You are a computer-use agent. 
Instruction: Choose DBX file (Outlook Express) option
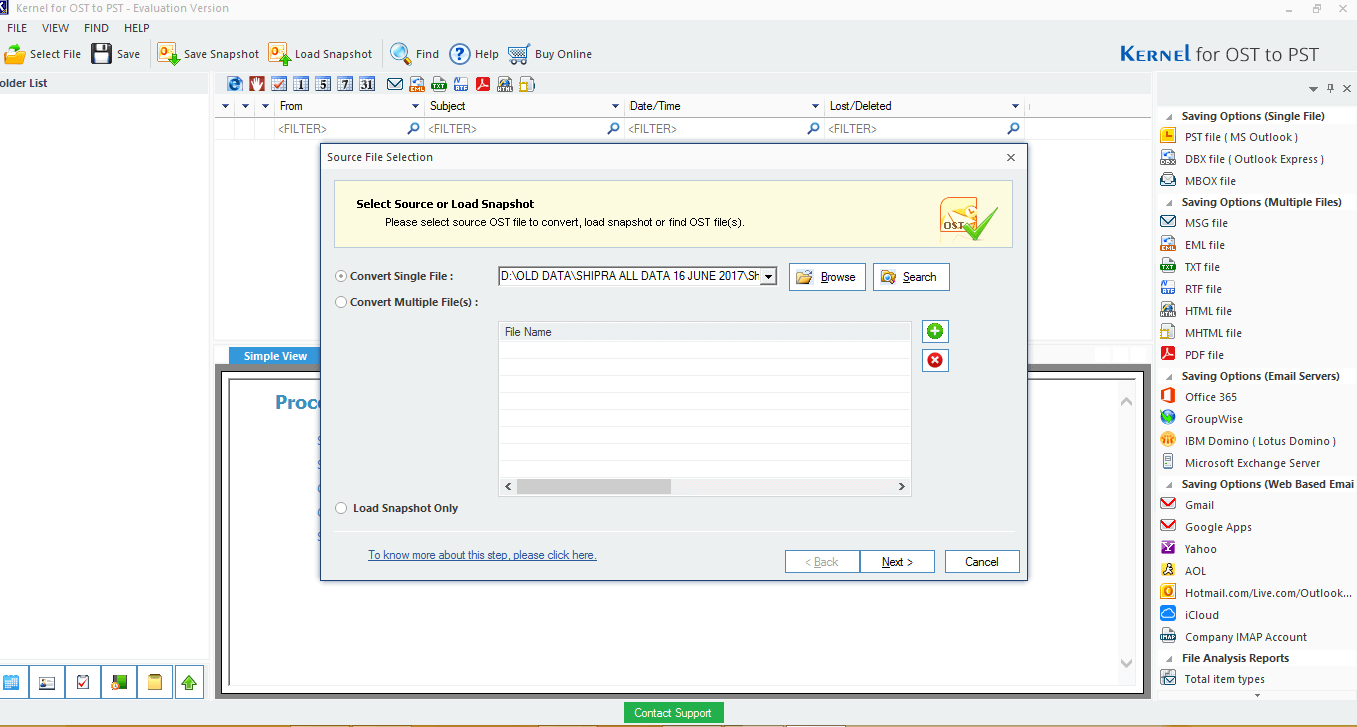(x=1254, y=159)
